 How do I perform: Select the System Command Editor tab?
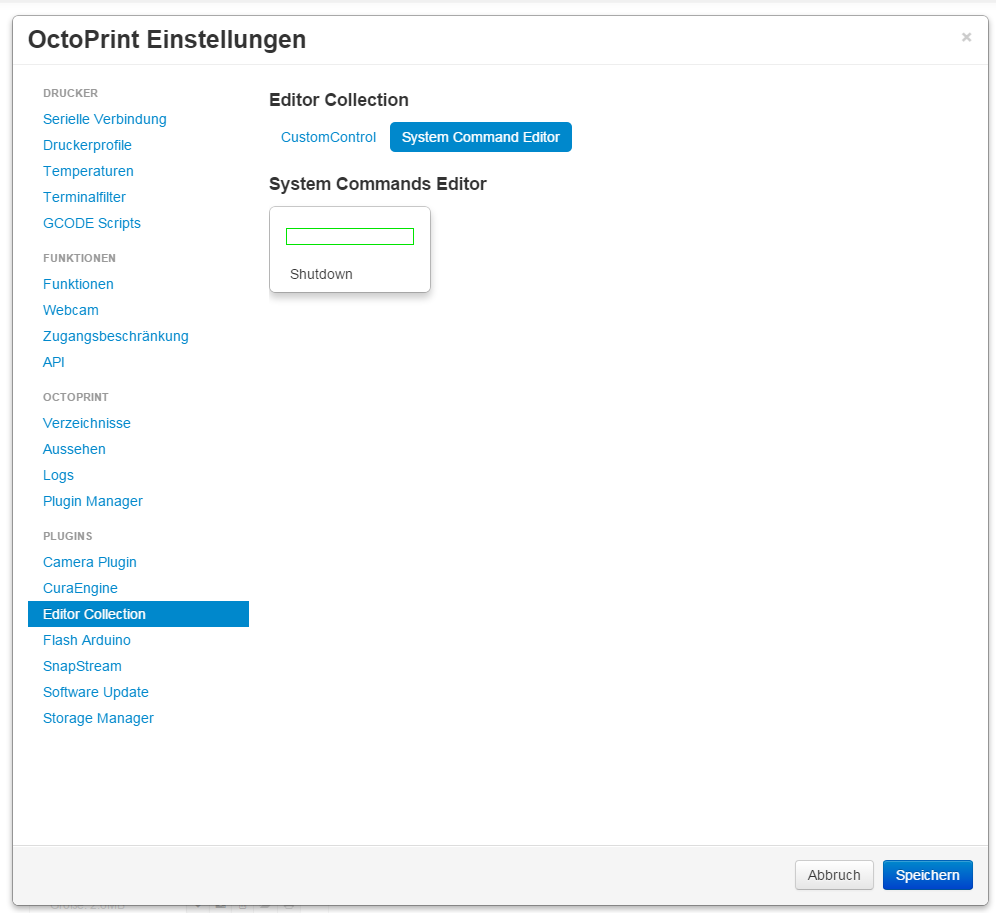(x=481, y=137)
